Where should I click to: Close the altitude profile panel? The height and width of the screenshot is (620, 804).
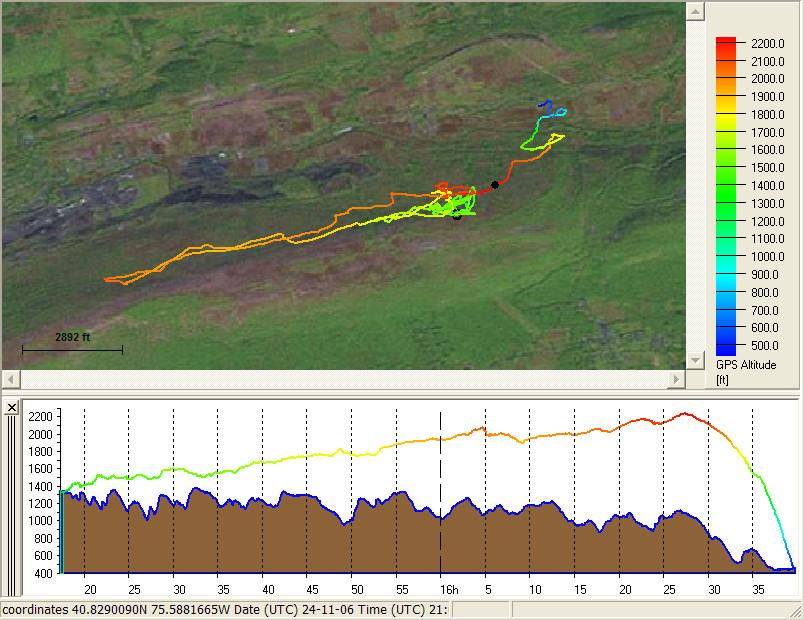12,408
